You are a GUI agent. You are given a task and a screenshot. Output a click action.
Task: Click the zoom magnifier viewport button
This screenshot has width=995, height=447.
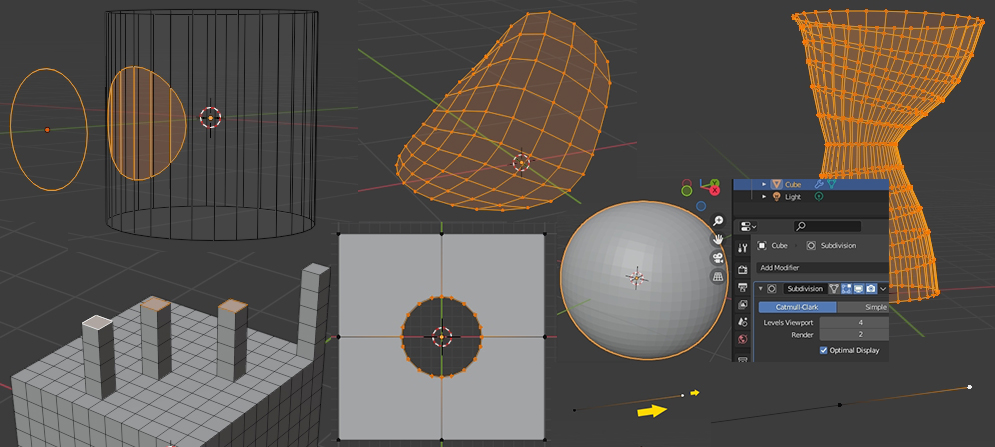(718, 220)
